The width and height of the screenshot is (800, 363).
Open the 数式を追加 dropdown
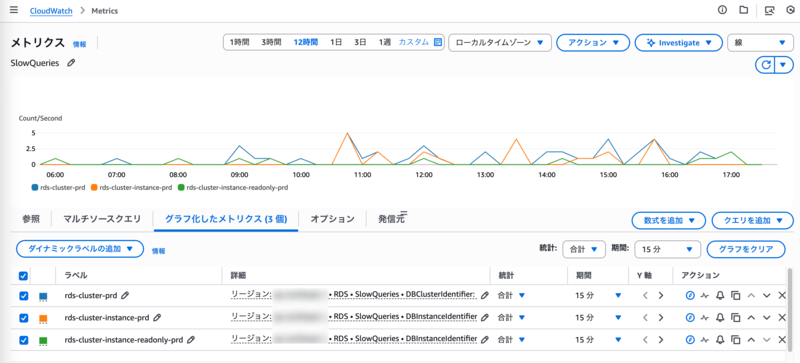[668, 221]
